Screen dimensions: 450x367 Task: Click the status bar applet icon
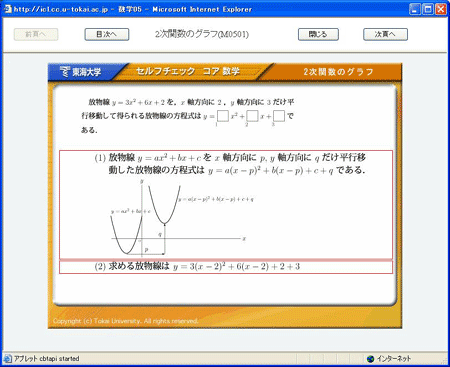7,359
